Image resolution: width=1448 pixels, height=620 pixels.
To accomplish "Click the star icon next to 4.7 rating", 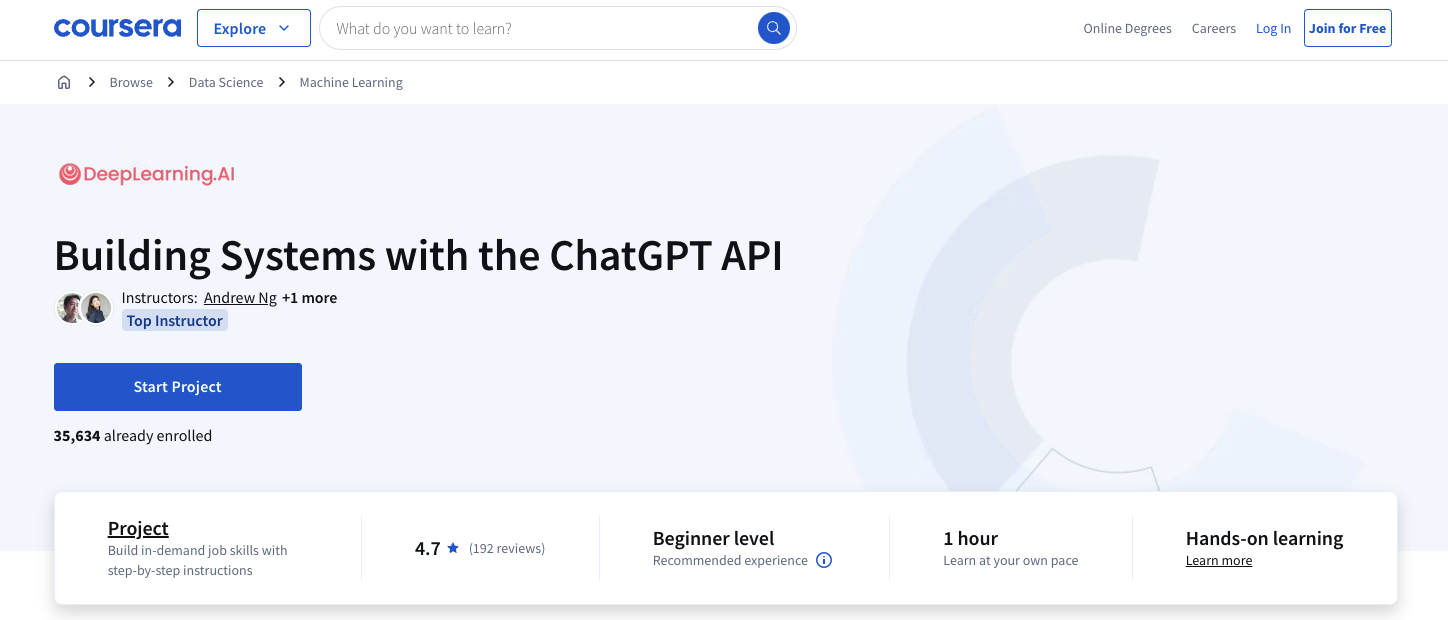I will tap(452, 547).
